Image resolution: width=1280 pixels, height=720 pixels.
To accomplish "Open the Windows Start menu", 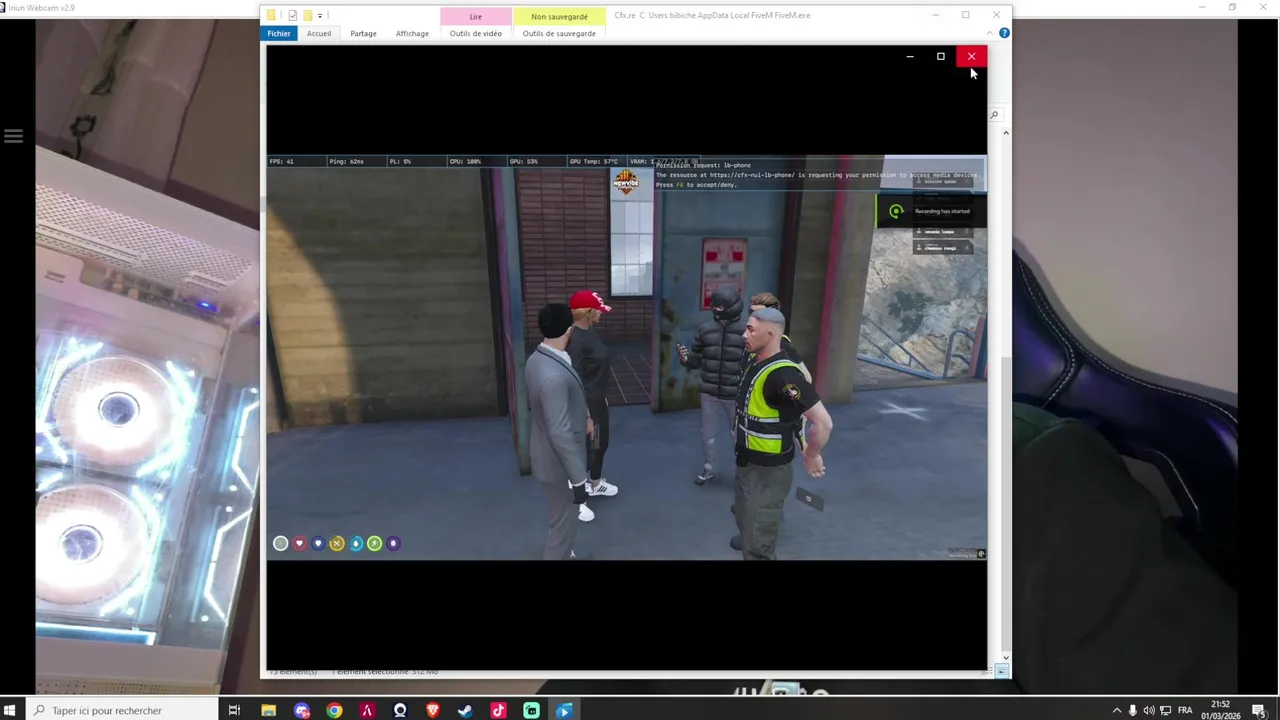I will (x=10, y=710).
